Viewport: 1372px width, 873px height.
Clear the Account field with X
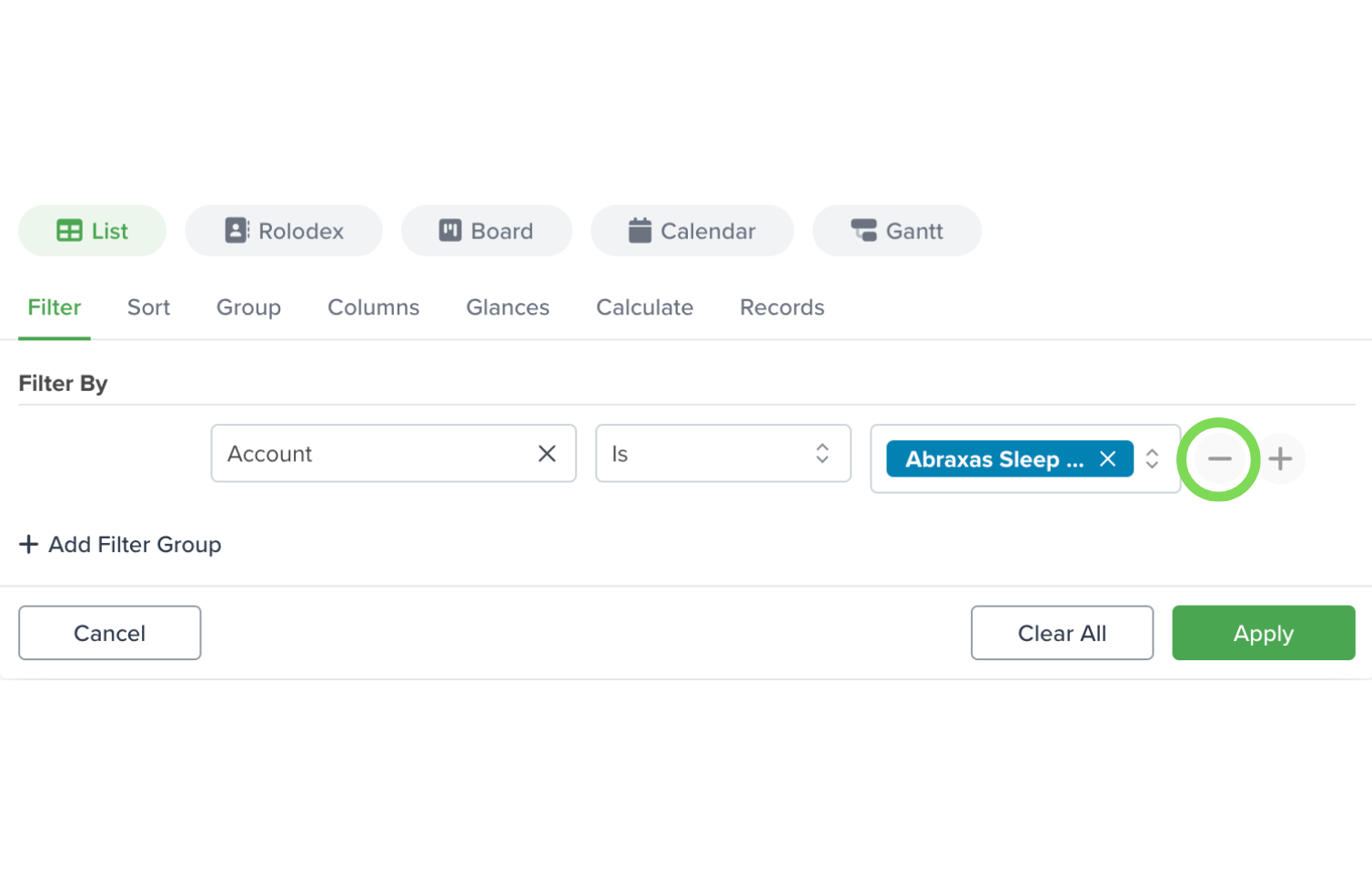547,454
